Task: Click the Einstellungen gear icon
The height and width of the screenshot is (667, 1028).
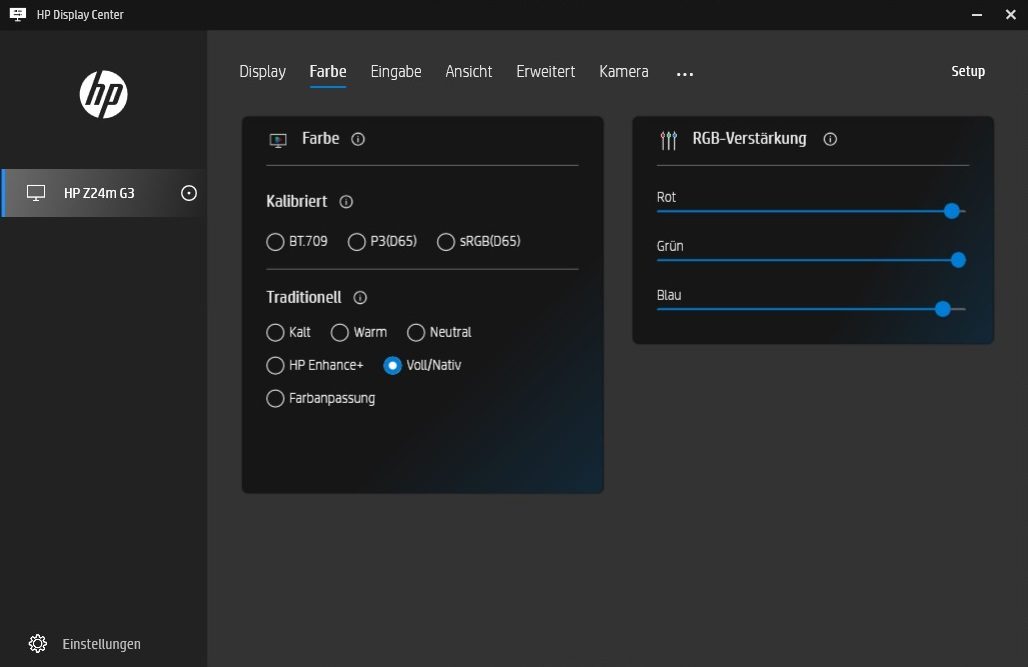Action: tap(38, 644)
